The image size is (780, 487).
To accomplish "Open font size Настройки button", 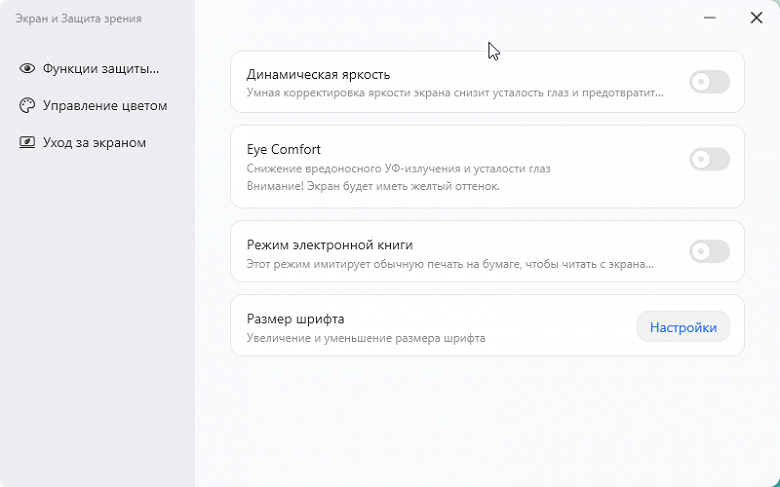I will pyautogui.click(x=683, y=327).
